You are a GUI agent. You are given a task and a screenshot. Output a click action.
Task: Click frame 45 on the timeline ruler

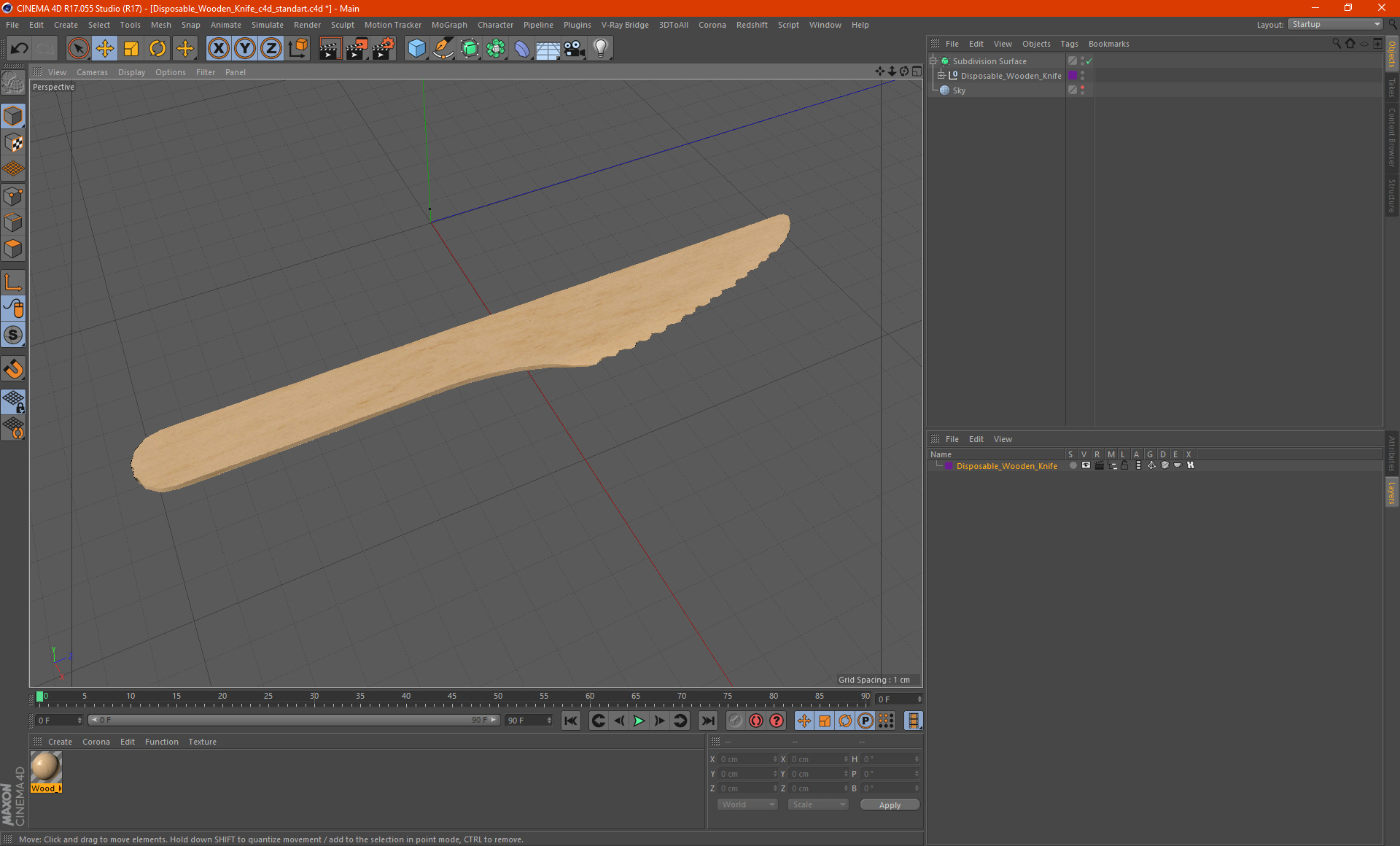coord(452,696)
